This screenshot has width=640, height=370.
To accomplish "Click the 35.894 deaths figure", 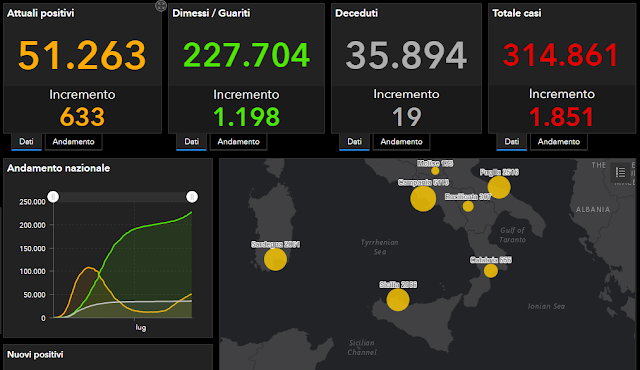I will 406,55.
